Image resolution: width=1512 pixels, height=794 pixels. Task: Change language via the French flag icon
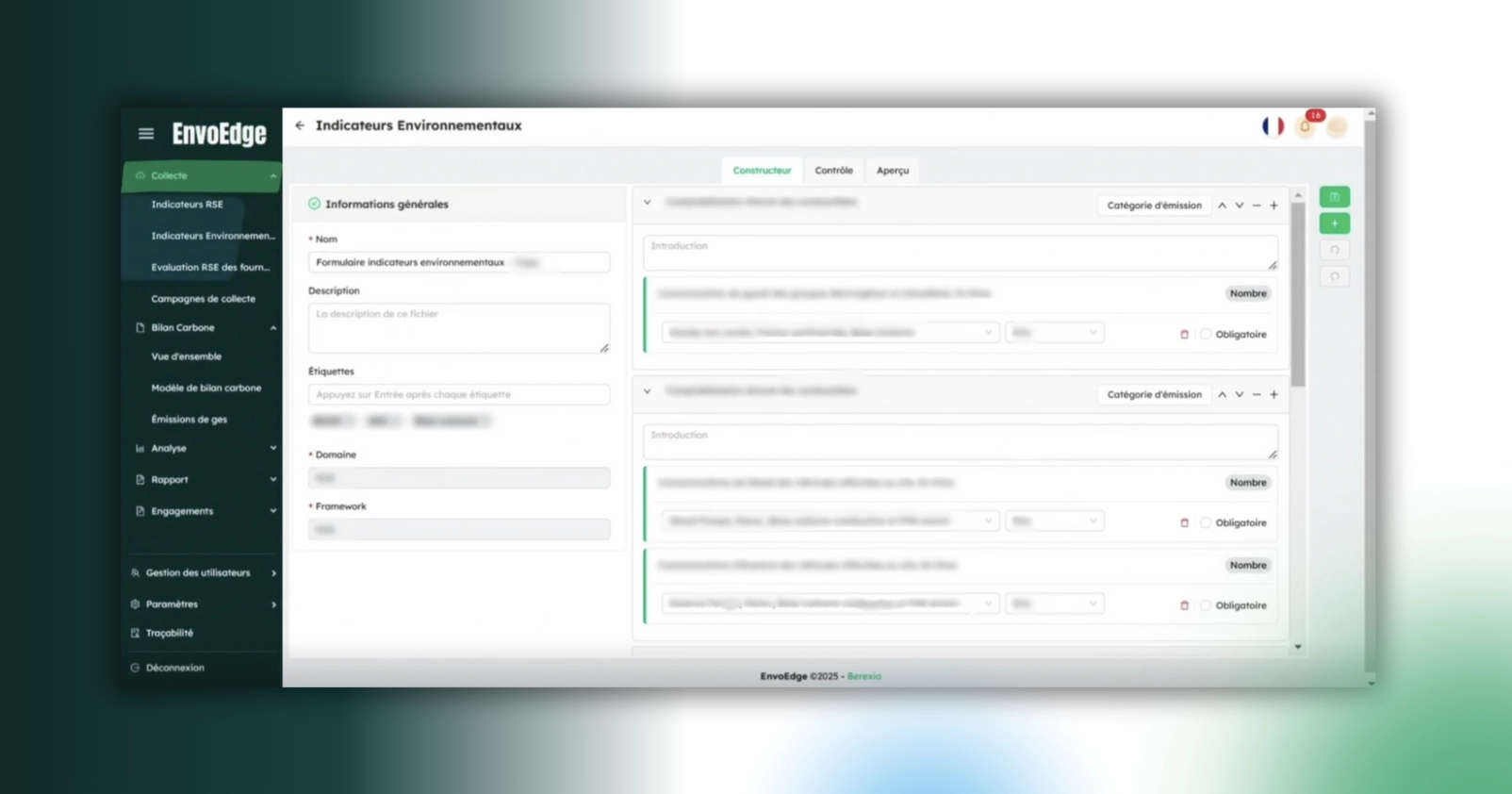[1273, 126]
